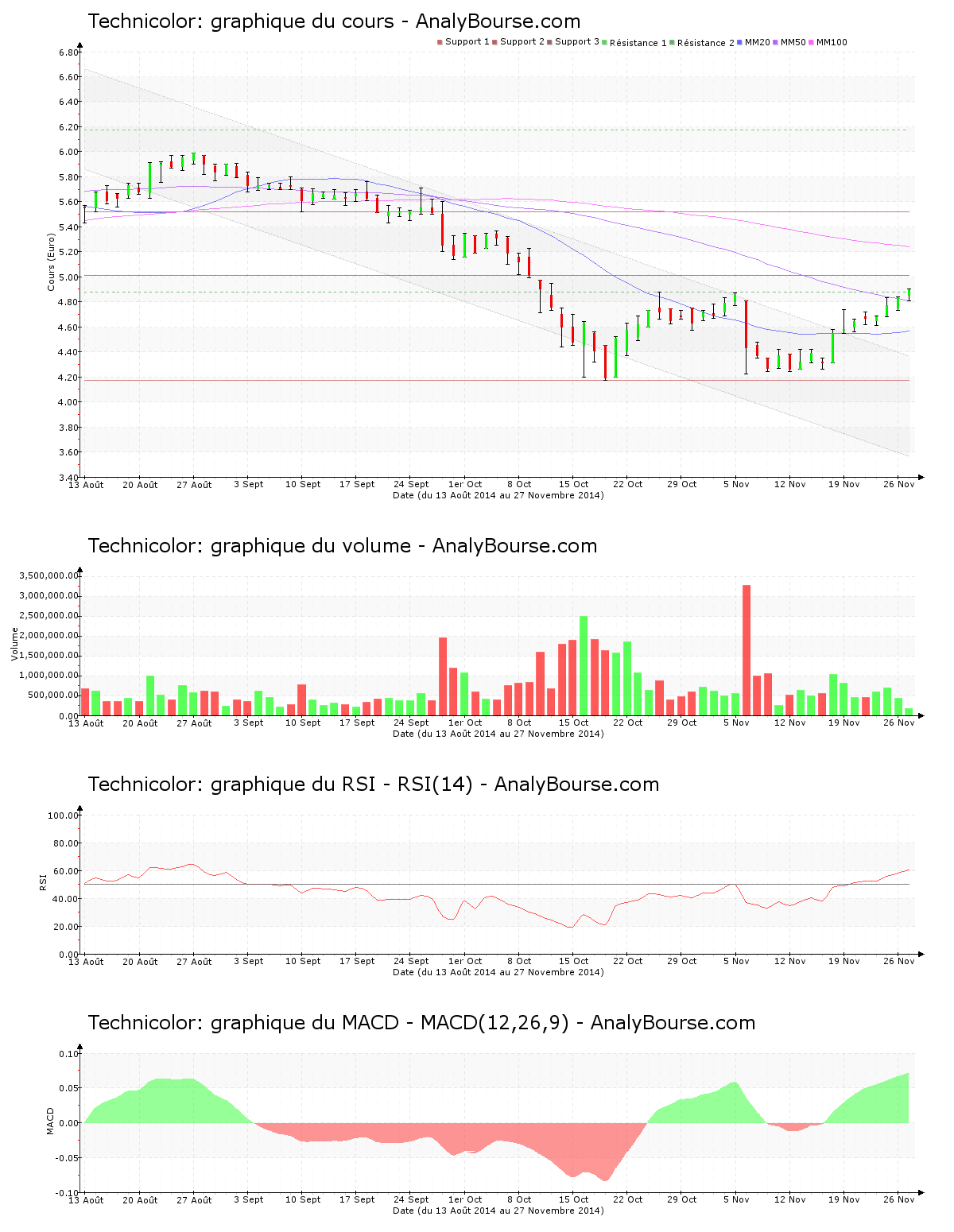Viewport: 954px width, 1232px height.
Task: Click the 500,000.00 volume axis value
Action: [x=52, y=695]
